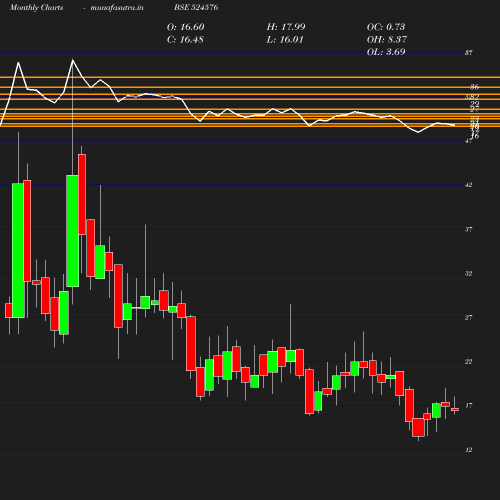Select the open value 'O: 16.60'

coord(186,27)
